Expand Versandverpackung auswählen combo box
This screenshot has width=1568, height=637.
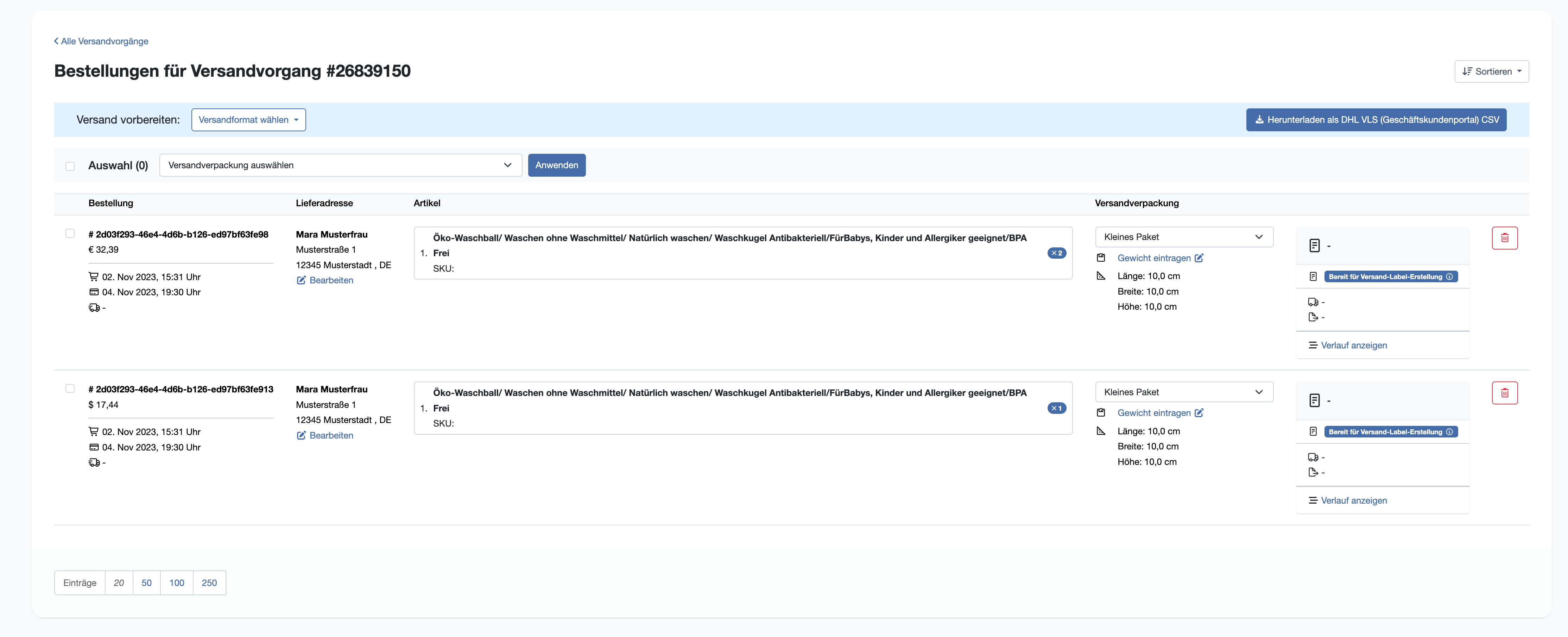[x=340, y=165]
